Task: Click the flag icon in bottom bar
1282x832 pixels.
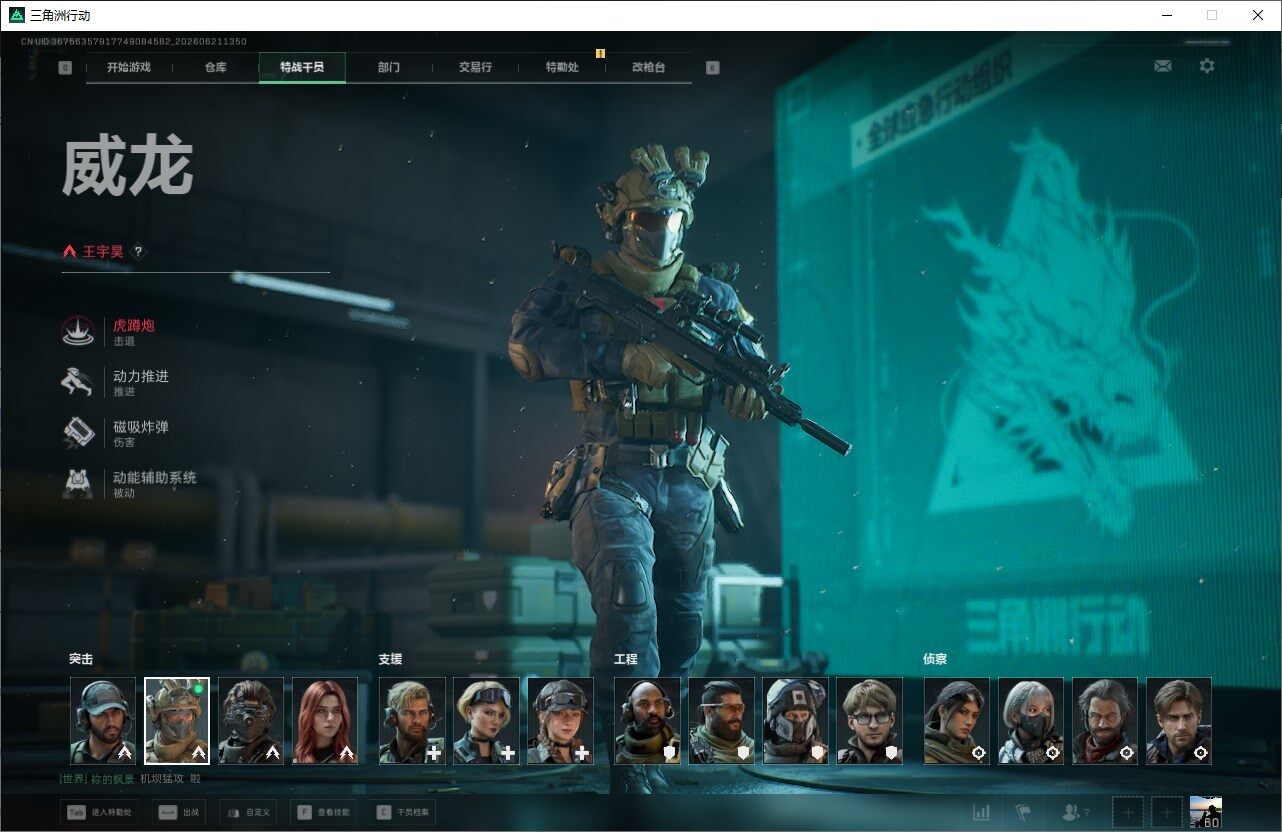Action: 1023,813
